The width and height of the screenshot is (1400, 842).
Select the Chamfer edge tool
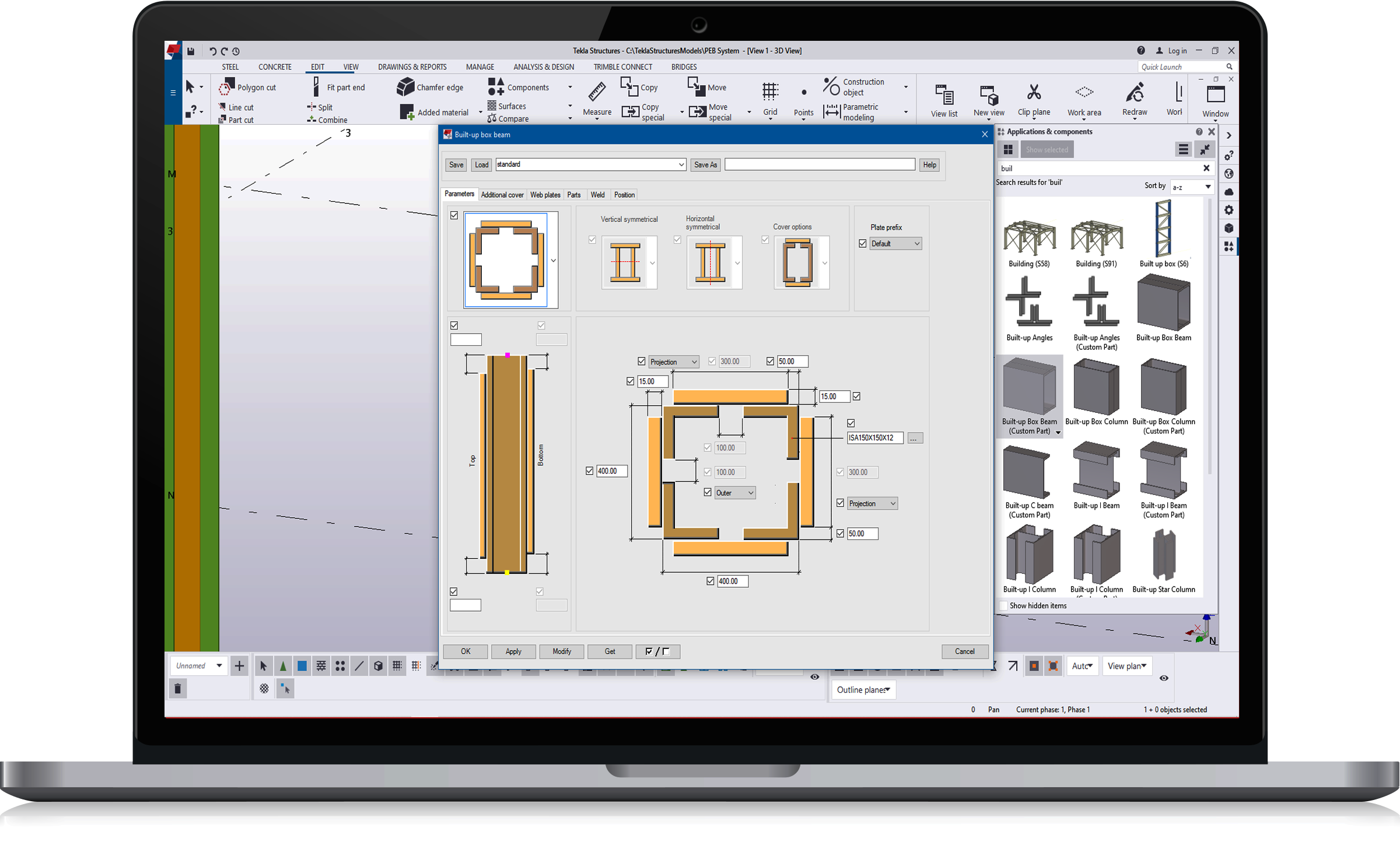(x=430, y=87)
